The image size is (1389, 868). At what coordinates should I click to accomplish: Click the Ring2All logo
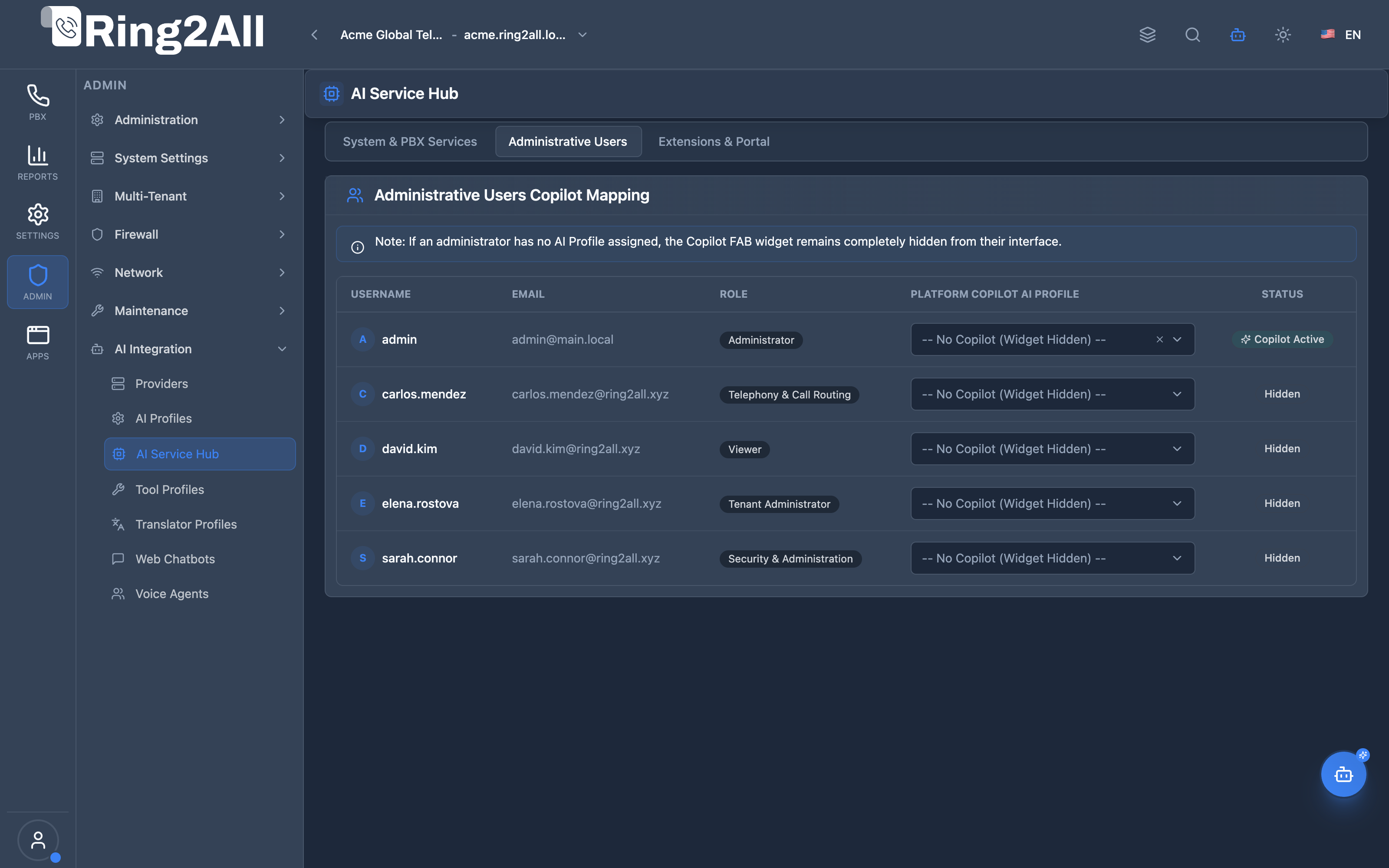153,31
